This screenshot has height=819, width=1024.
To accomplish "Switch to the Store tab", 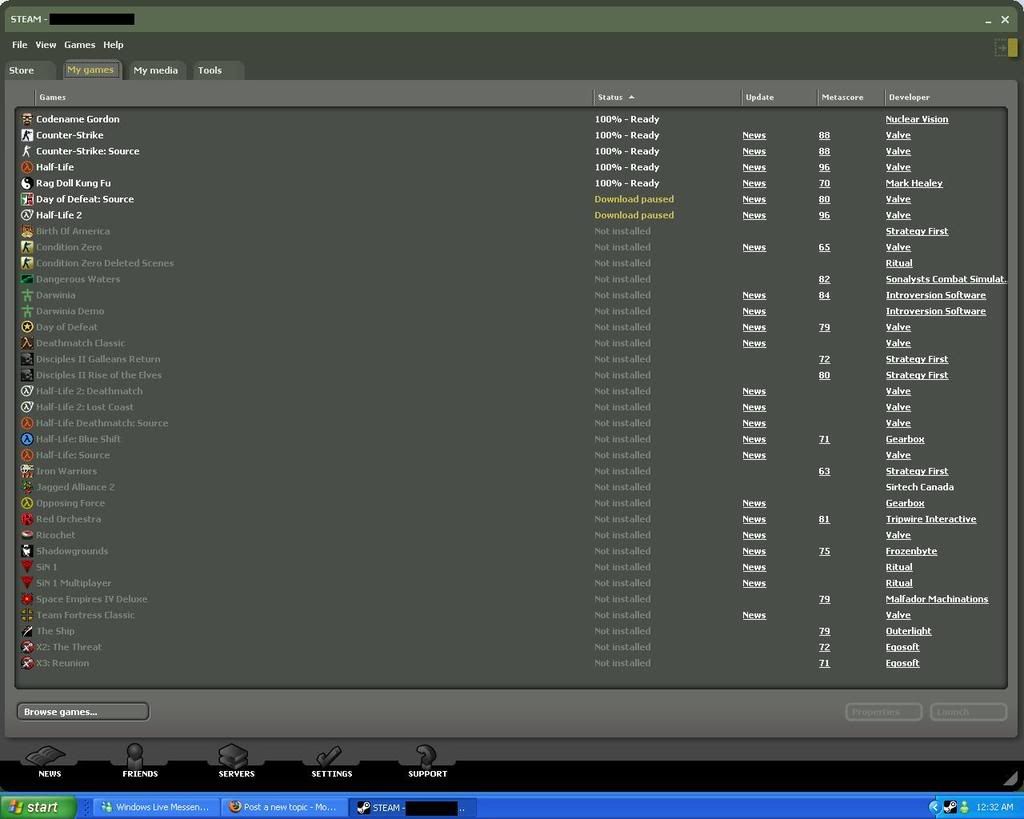I will (x=21, y=70).
